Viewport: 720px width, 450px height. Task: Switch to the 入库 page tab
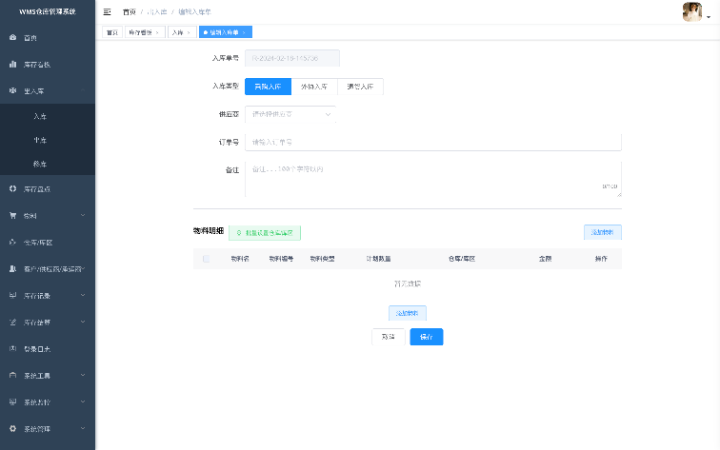(x=182, y=32)
